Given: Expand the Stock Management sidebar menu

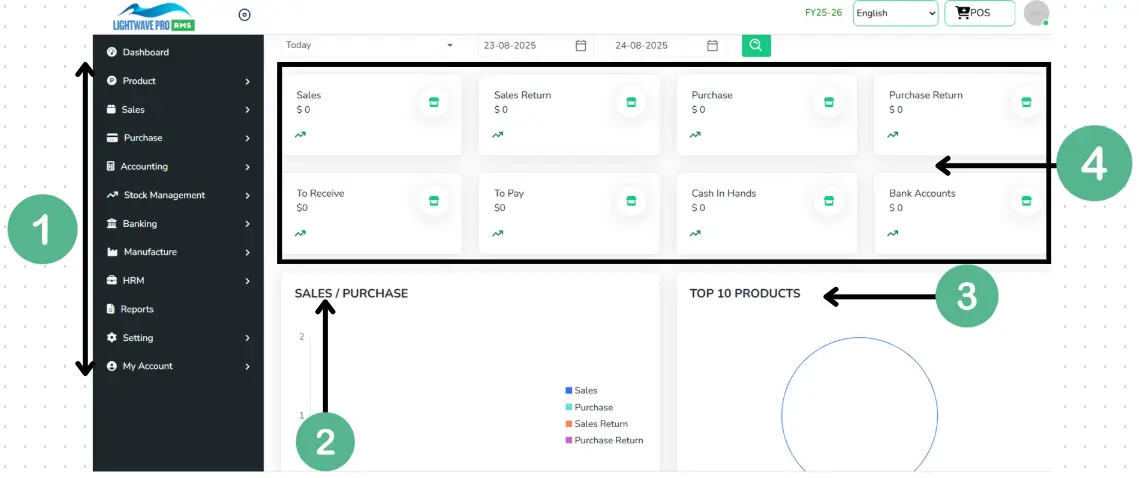Looking at the screenshot, I should click(x=164, y=195).
